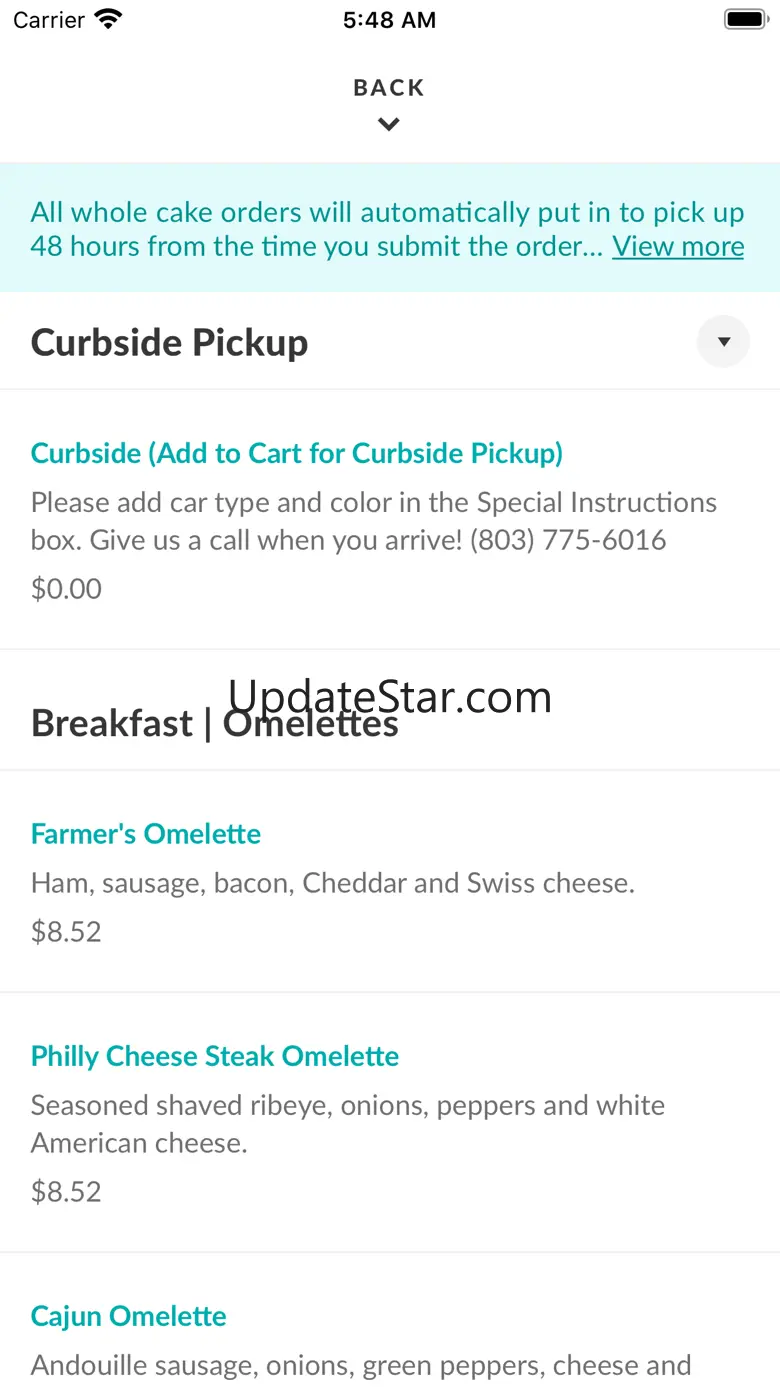Click Farmer's Omelette ingredients description

pyautogui.click(x=333, y=883)
